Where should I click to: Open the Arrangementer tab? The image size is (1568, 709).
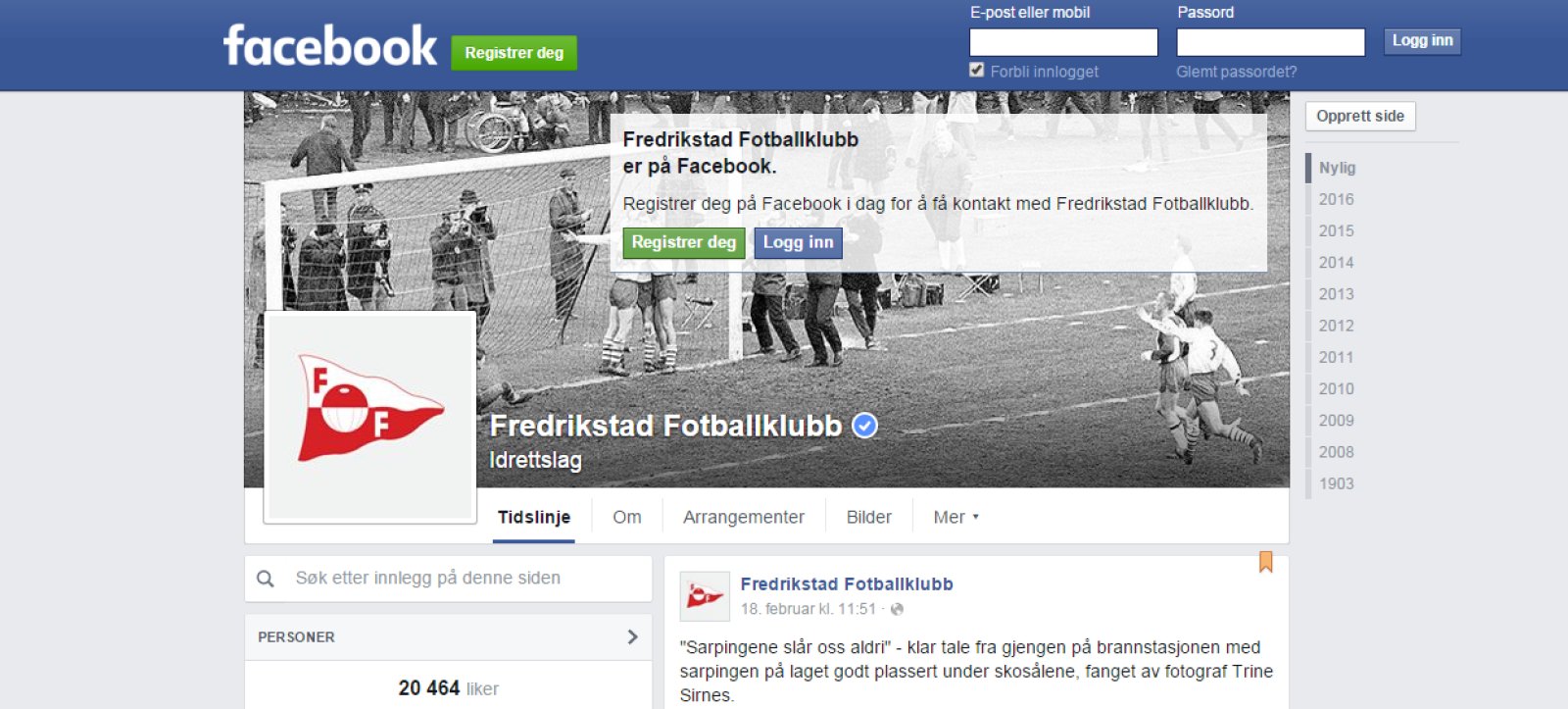[744, 517]
